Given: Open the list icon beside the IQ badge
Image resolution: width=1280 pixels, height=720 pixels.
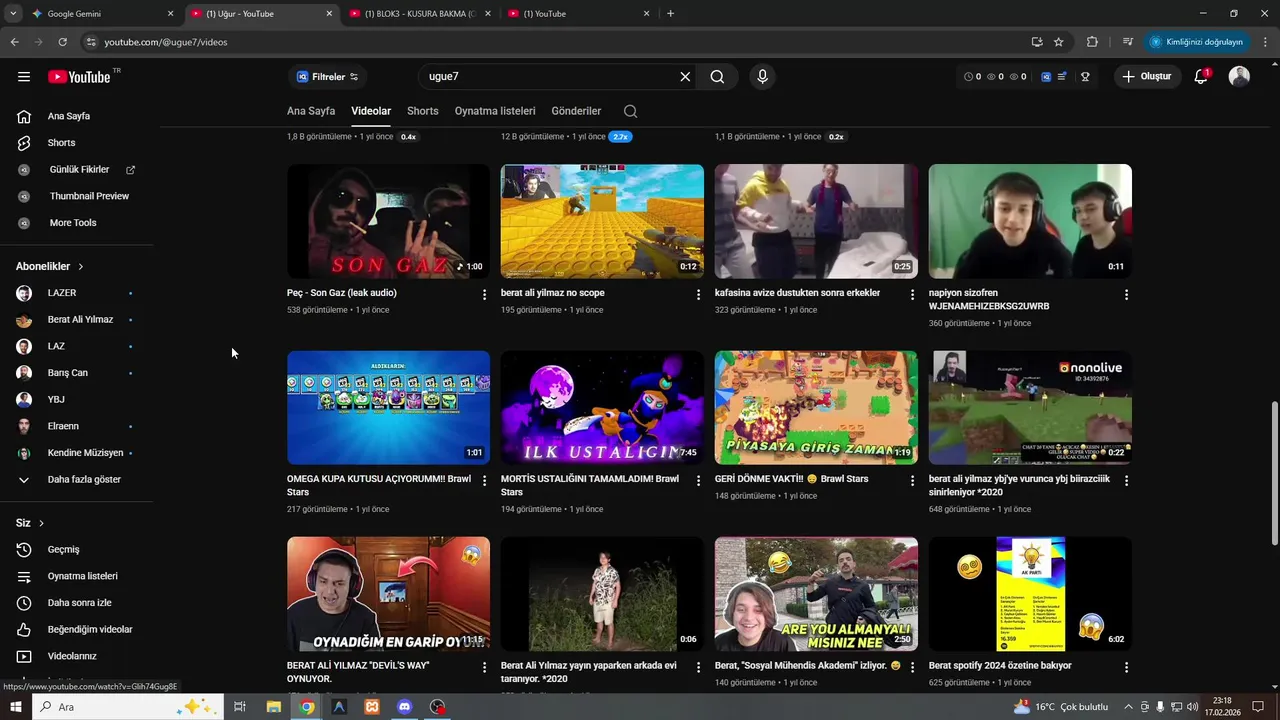Looking at the screenshot, I should tap(1062, 77).
